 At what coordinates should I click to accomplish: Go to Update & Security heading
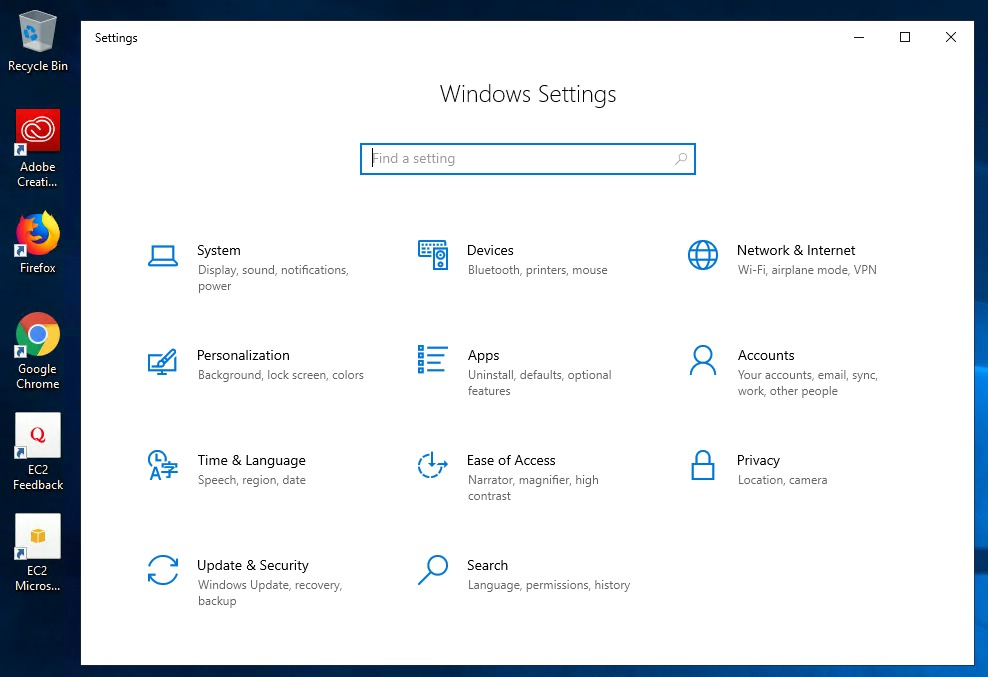[253, 565]
